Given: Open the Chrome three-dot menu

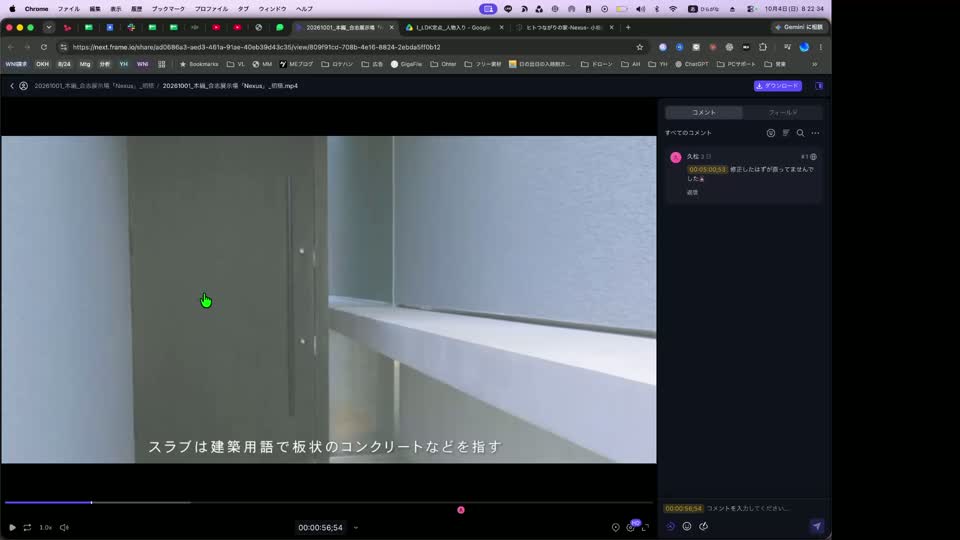Looking at the screenshot, I should click(820, 47).
